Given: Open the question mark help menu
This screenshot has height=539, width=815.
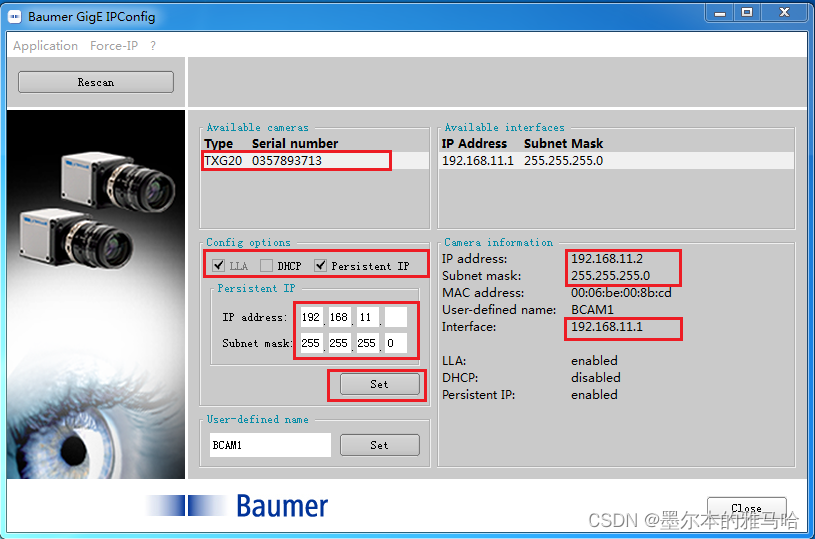Looking at the screenshot, I should [153, 46].
